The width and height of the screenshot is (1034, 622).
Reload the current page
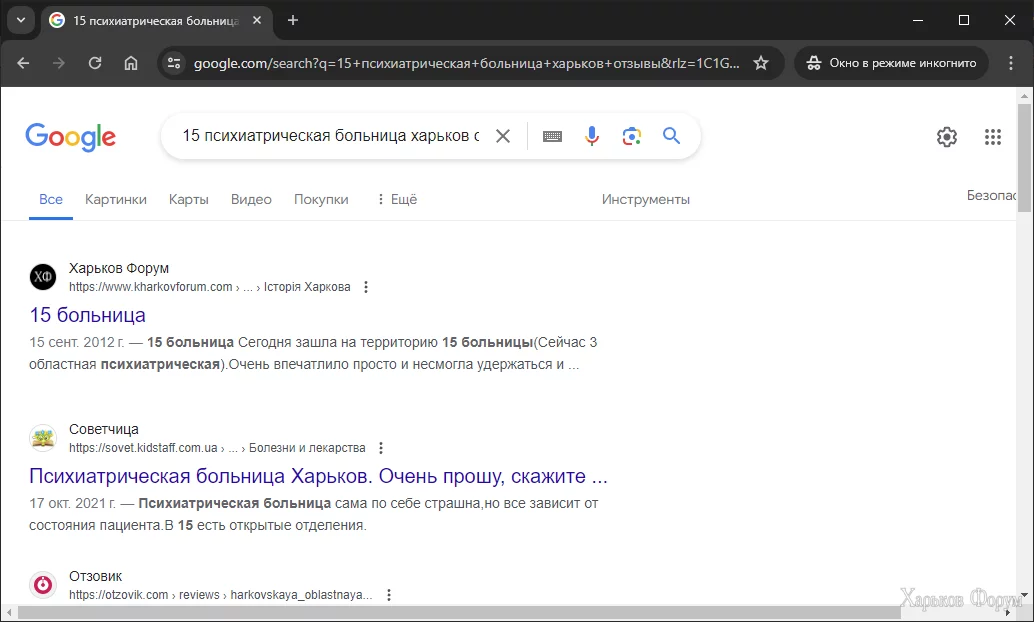(95, 63)
